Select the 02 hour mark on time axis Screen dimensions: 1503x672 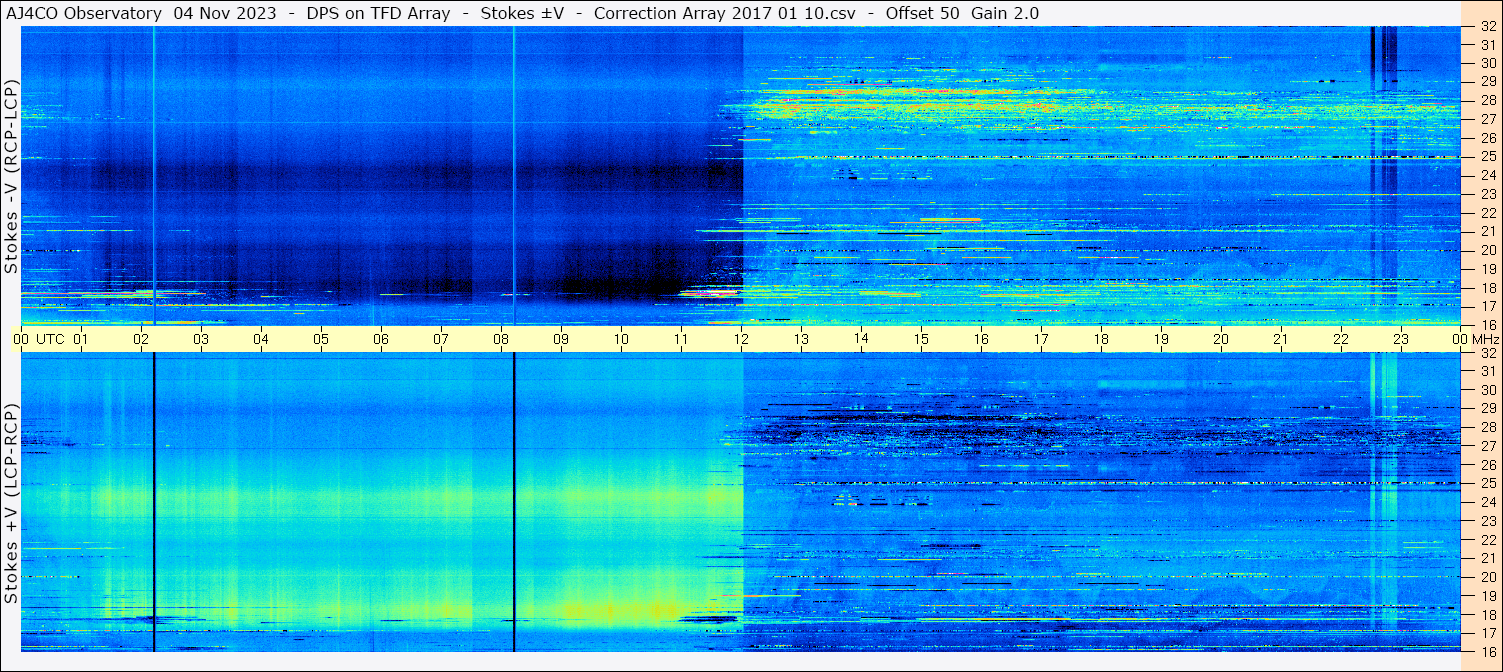pyautogui.click(x=141, y=340)
